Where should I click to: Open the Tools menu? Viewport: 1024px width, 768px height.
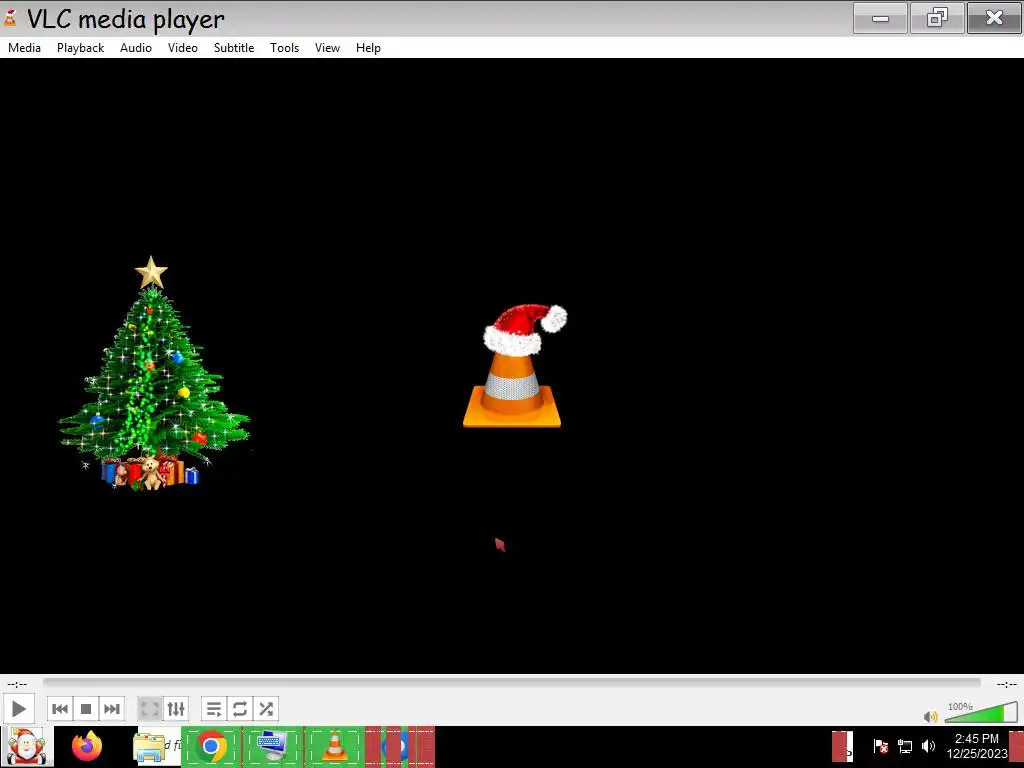(x=285, y=48)
